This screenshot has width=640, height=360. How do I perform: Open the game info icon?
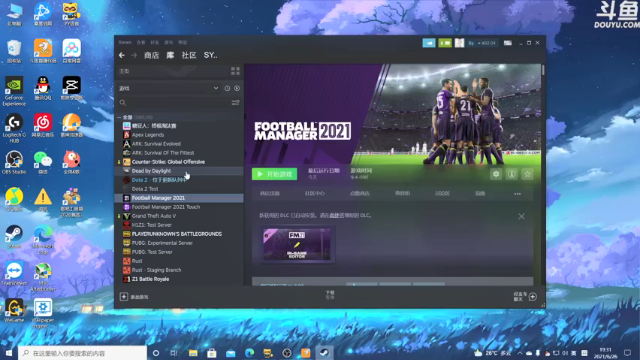[511, 174]
